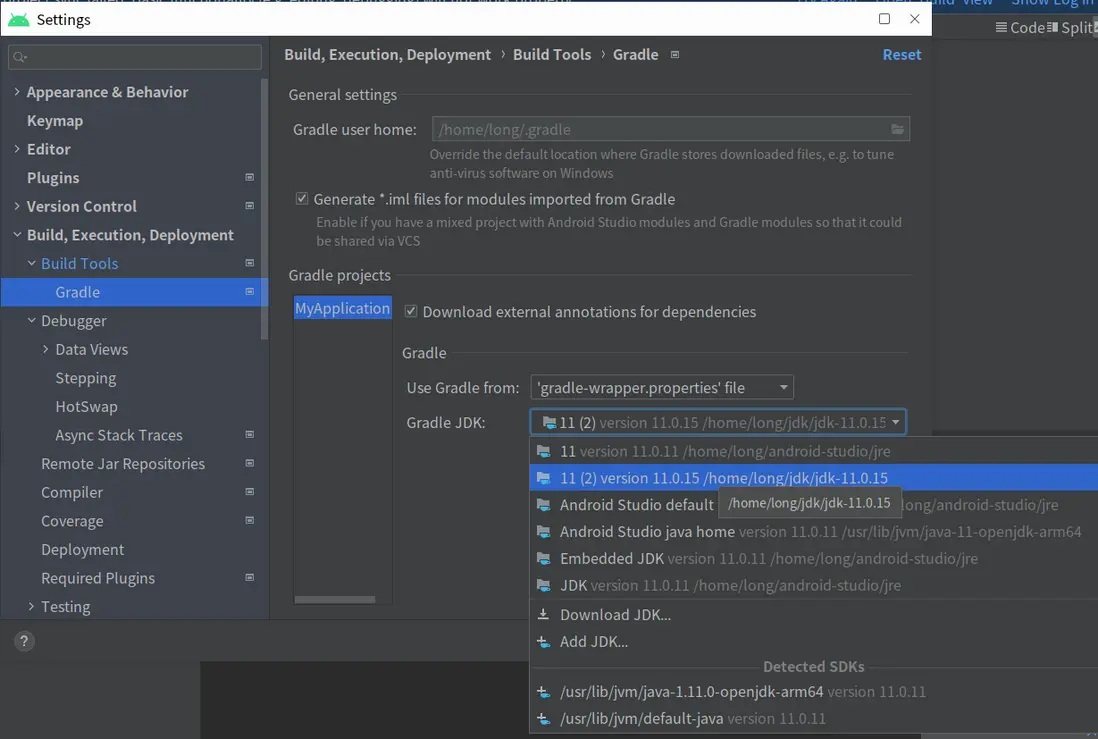Click in the settings search field
The width and height of the screenshot is (1098, 739).
(x=135, y=57)
